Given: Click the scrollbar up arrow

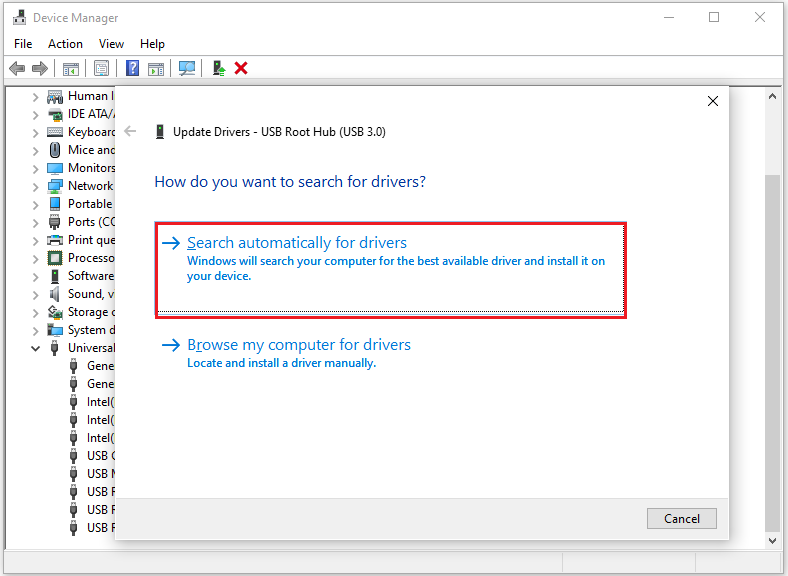Looking at the screenshot, I should pyautogui.click(x=772, y=96).
